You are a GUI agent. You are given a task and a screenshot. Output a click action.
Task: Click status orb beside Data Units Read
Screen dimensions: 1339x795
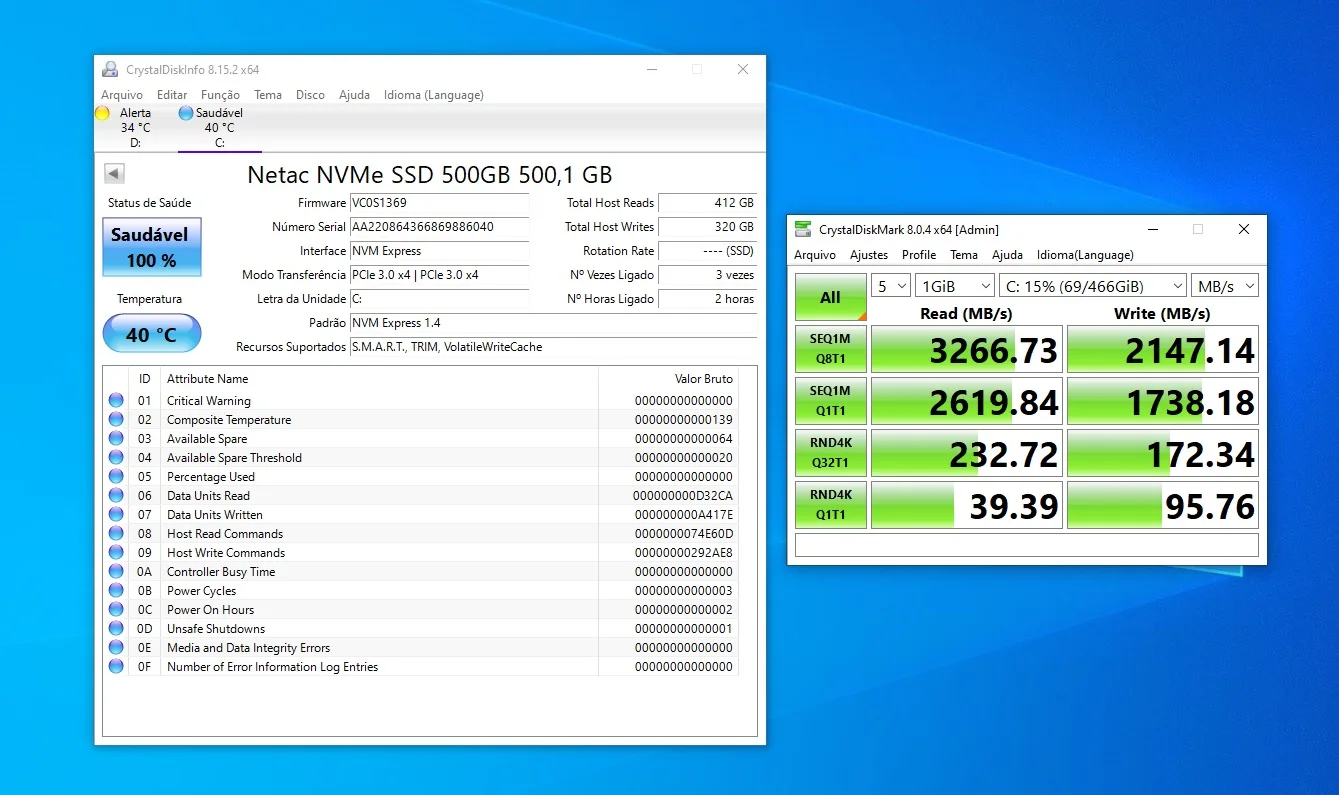(x=116, y=496)
